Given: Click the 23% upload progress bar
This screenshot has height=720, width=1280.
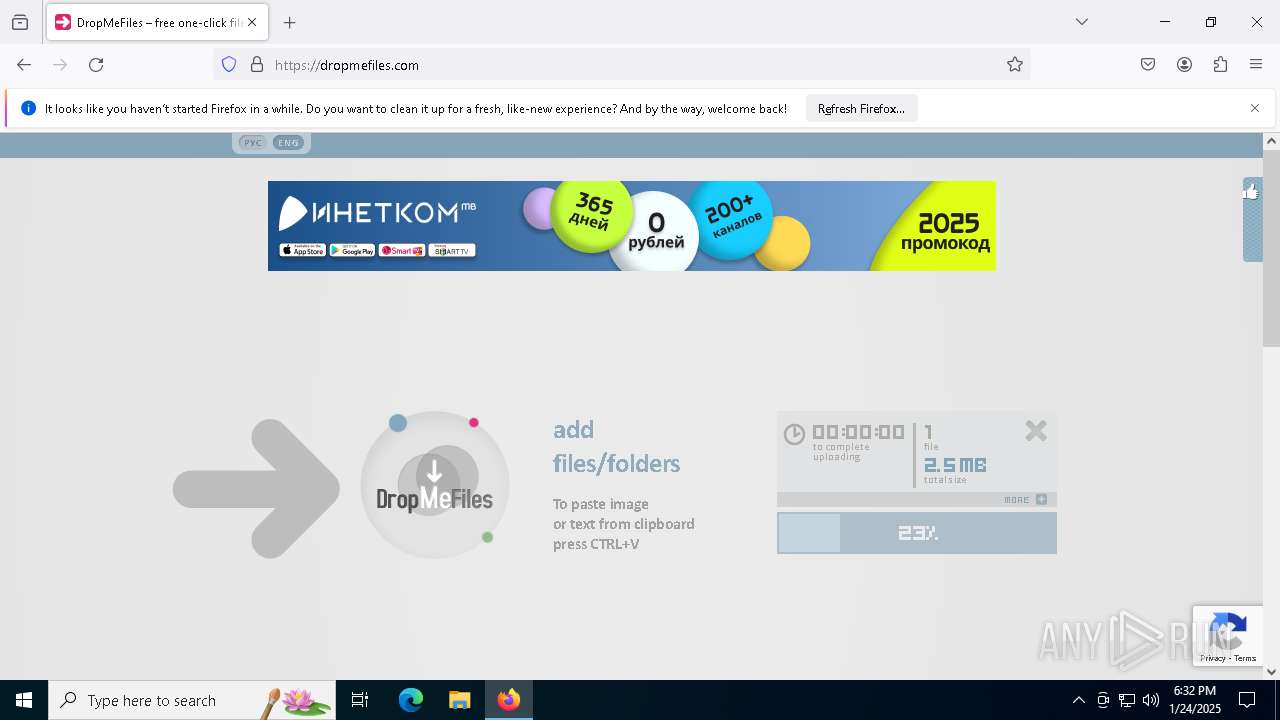Looking at the screenshot, I should pos(917,533).
